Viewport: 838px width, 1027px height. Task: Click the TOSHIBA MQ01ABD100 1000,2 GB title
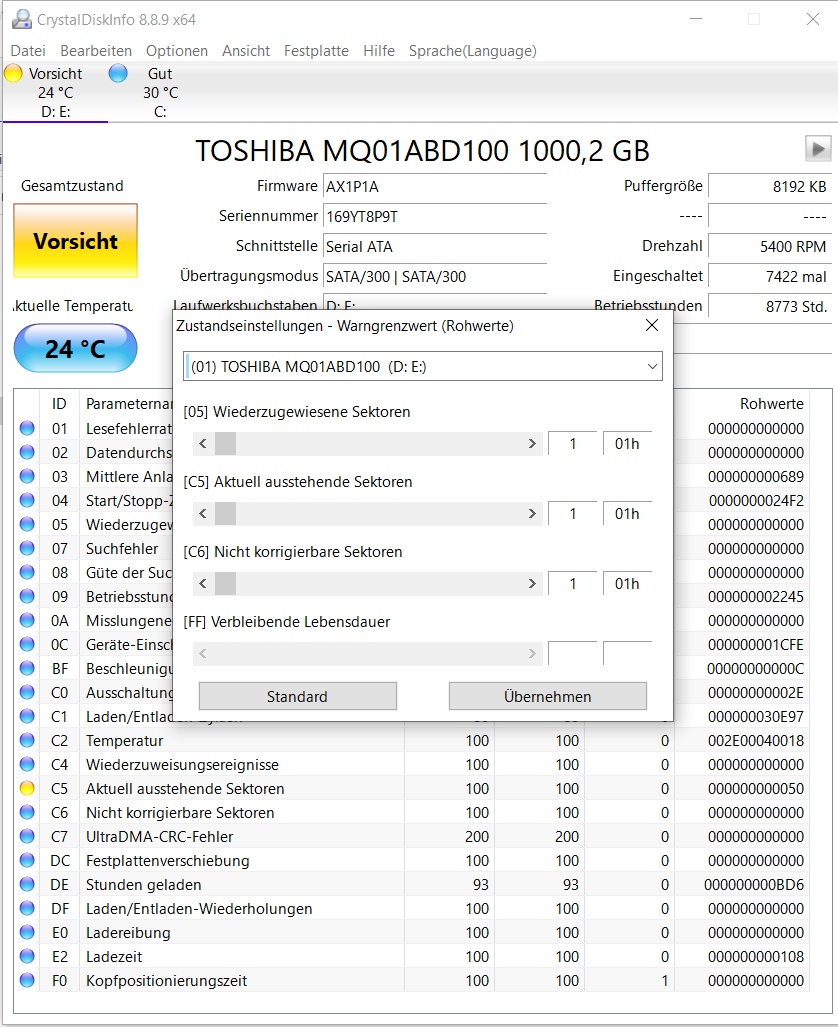[422, 151]
